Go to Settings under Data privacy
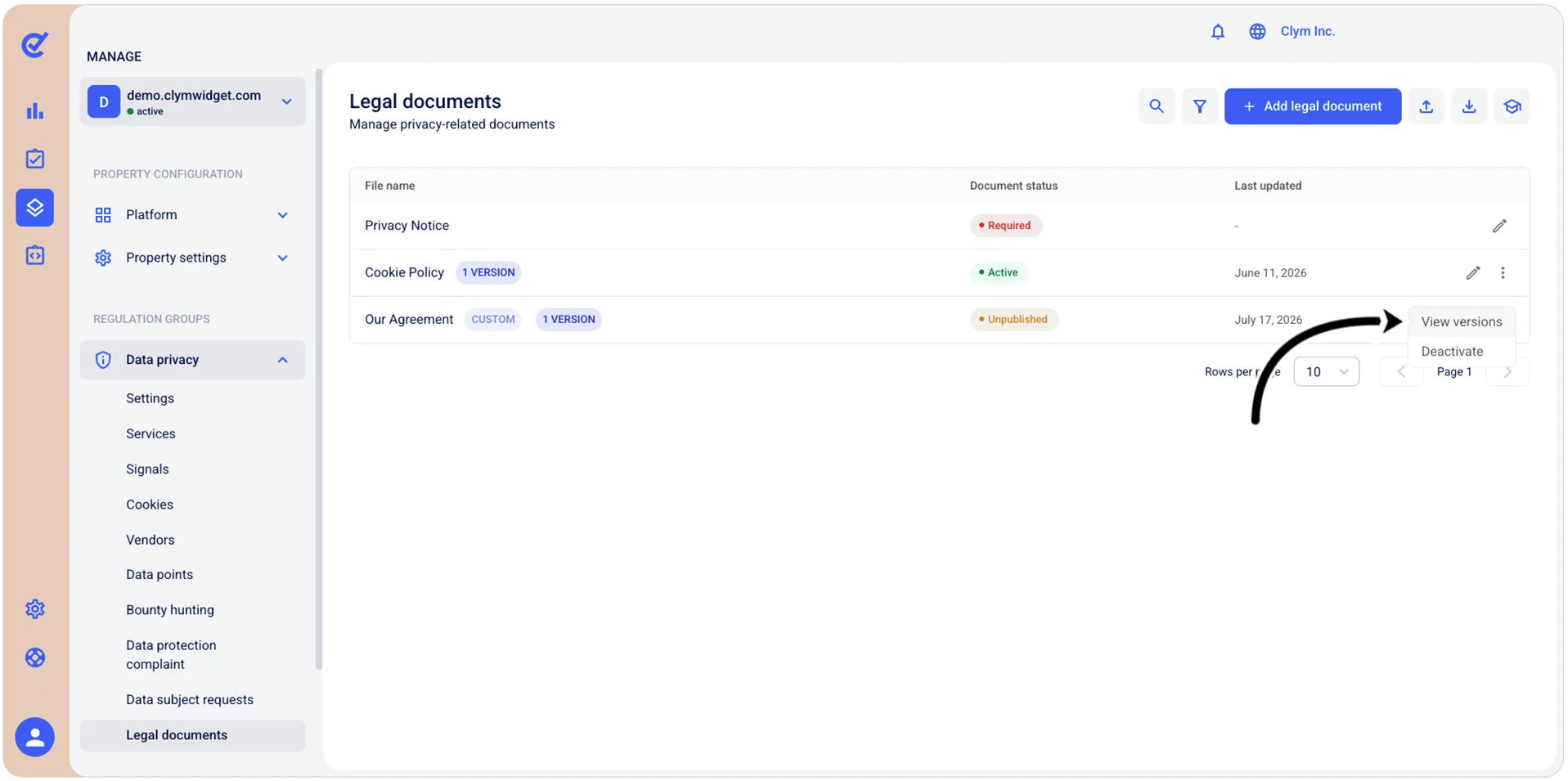 click(x=150, y=398)
